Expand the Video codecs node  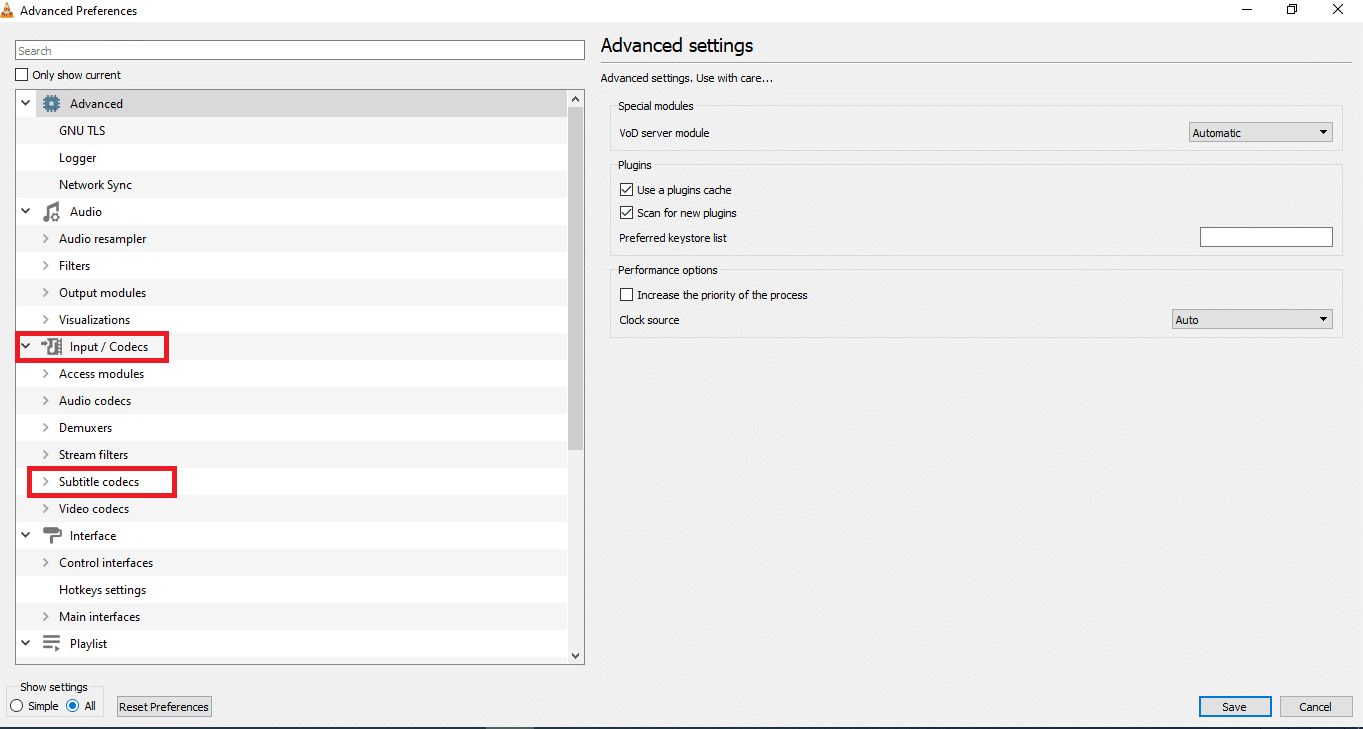[46, 509]
